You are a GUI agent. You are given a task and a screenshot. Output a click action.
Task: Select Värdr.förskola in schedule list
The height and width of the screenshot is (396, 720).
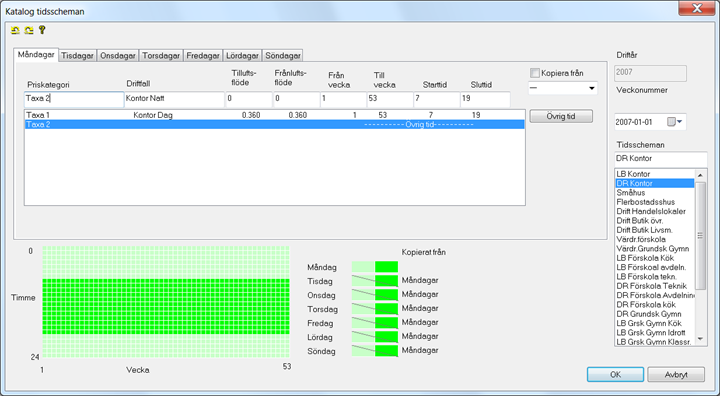654,239
